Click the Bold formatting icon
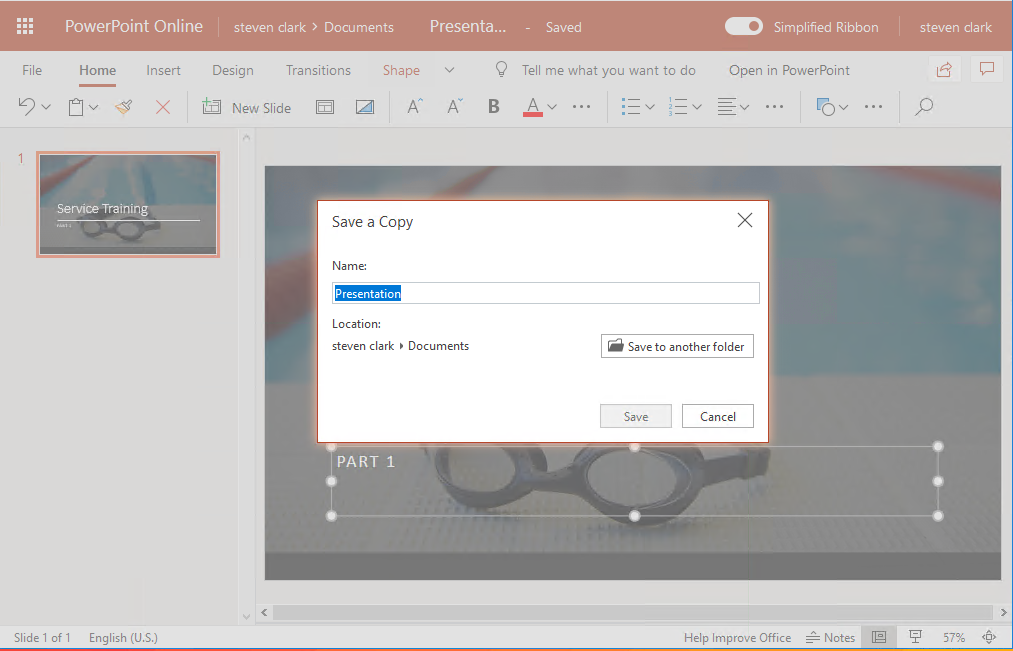 tap(493, 107)
